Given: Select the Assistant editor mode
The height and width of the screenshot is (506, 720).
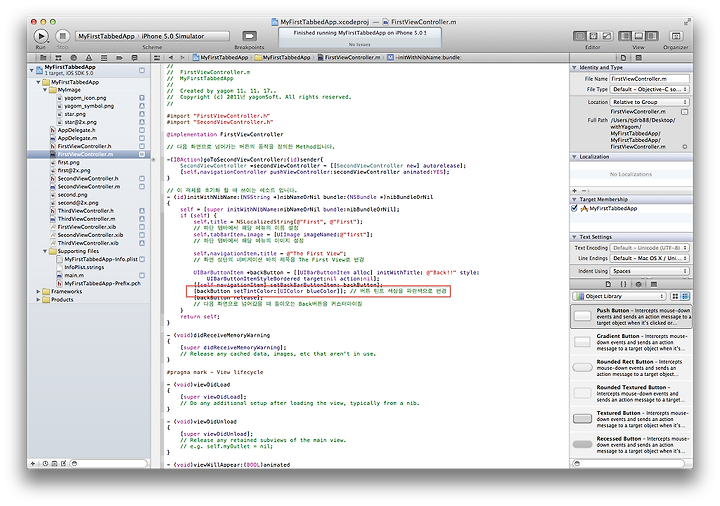Looking at the screenshot, I should (x=593, y=36).
